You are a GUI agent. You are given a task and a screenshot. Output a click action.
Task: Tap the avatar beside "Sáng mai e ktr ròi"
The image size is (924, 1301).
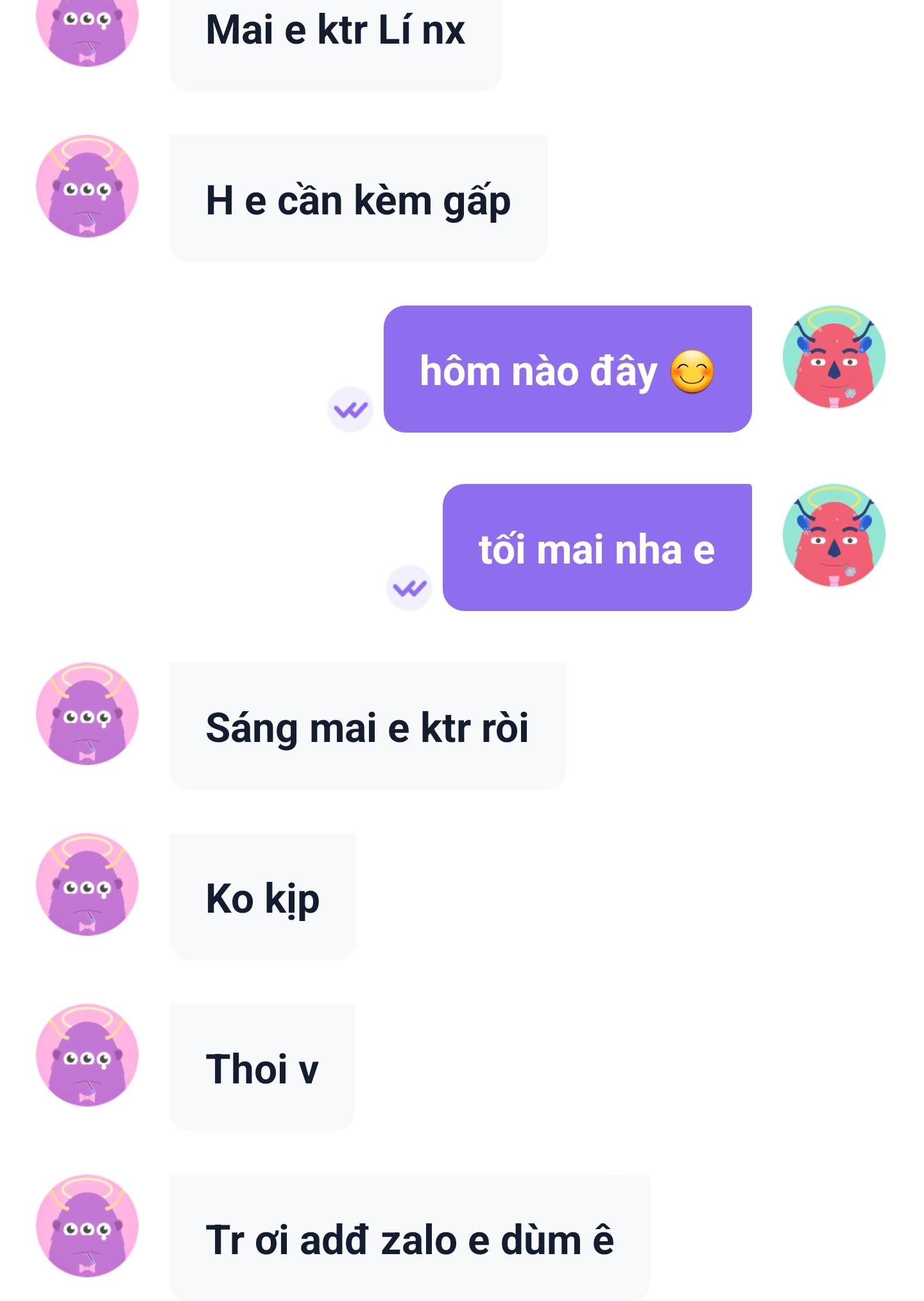87,714
